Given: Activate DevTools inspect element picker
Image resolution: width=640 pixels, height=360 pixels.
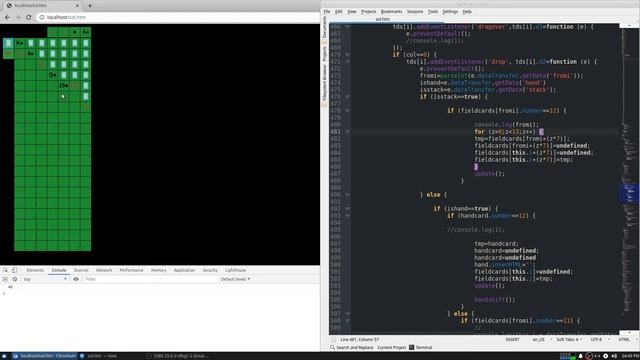Looking at the screenshot, I should coord(5,270).
